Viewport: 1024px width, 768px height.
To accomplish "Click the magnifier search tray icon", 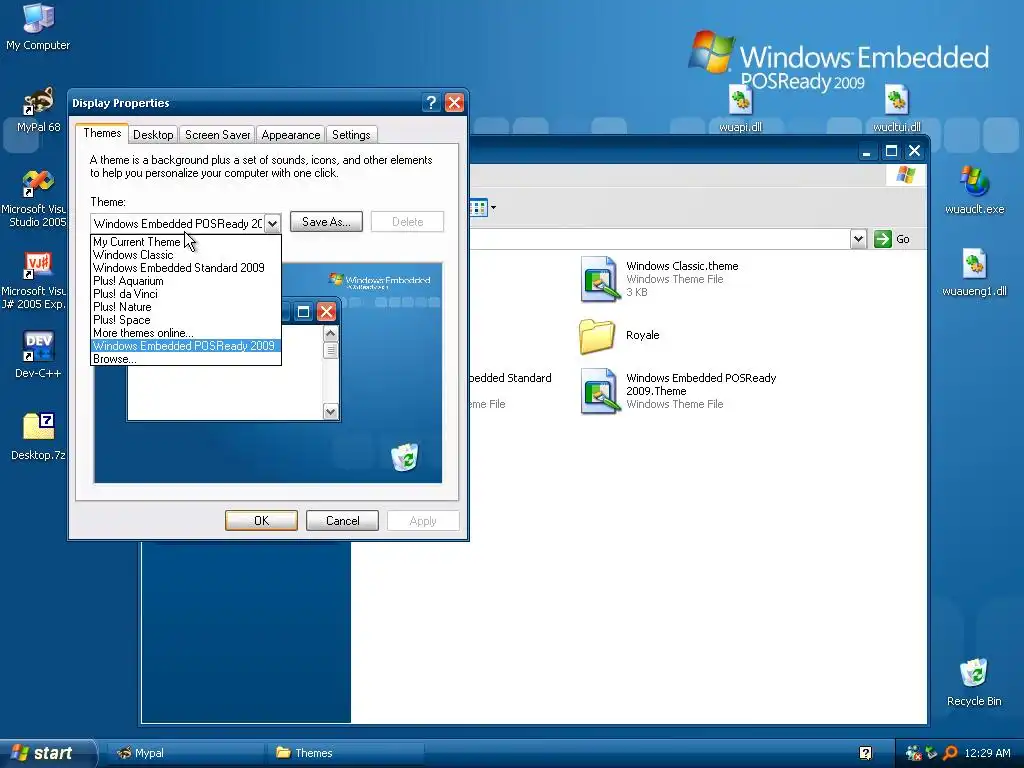I will pyautogui.click(x=950, y=753).
